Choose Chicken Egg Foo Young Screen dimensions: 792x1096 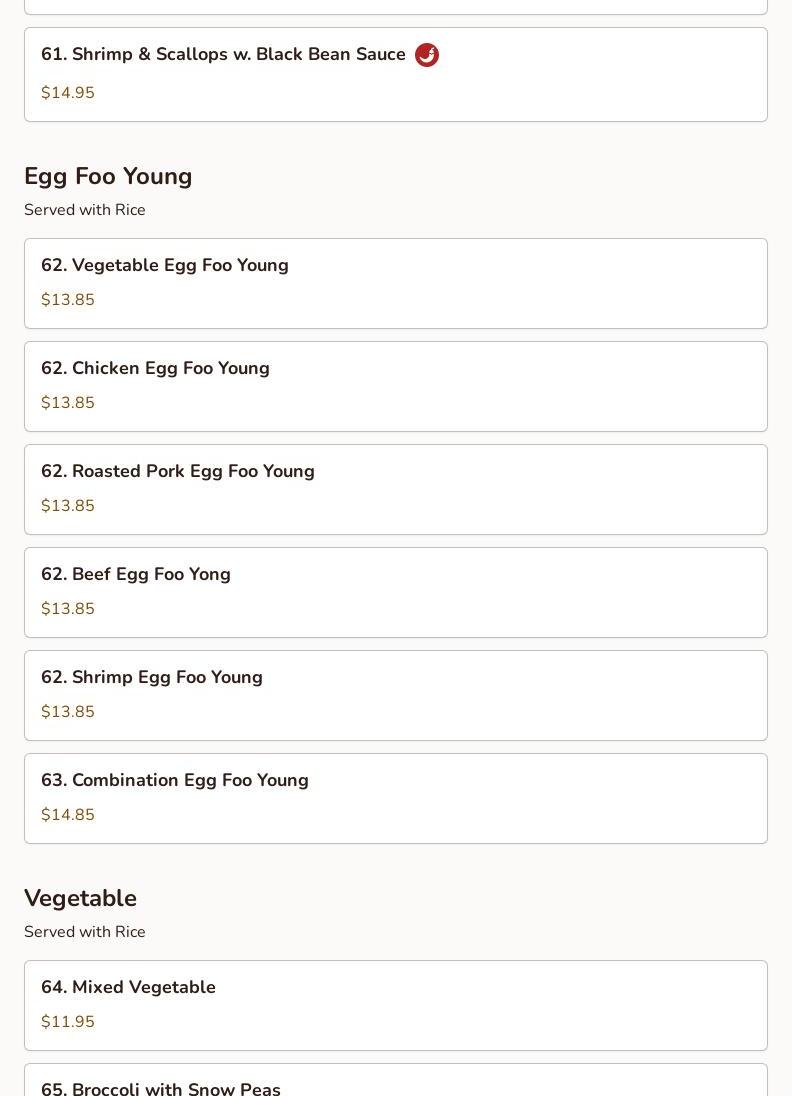click(155, 369)
